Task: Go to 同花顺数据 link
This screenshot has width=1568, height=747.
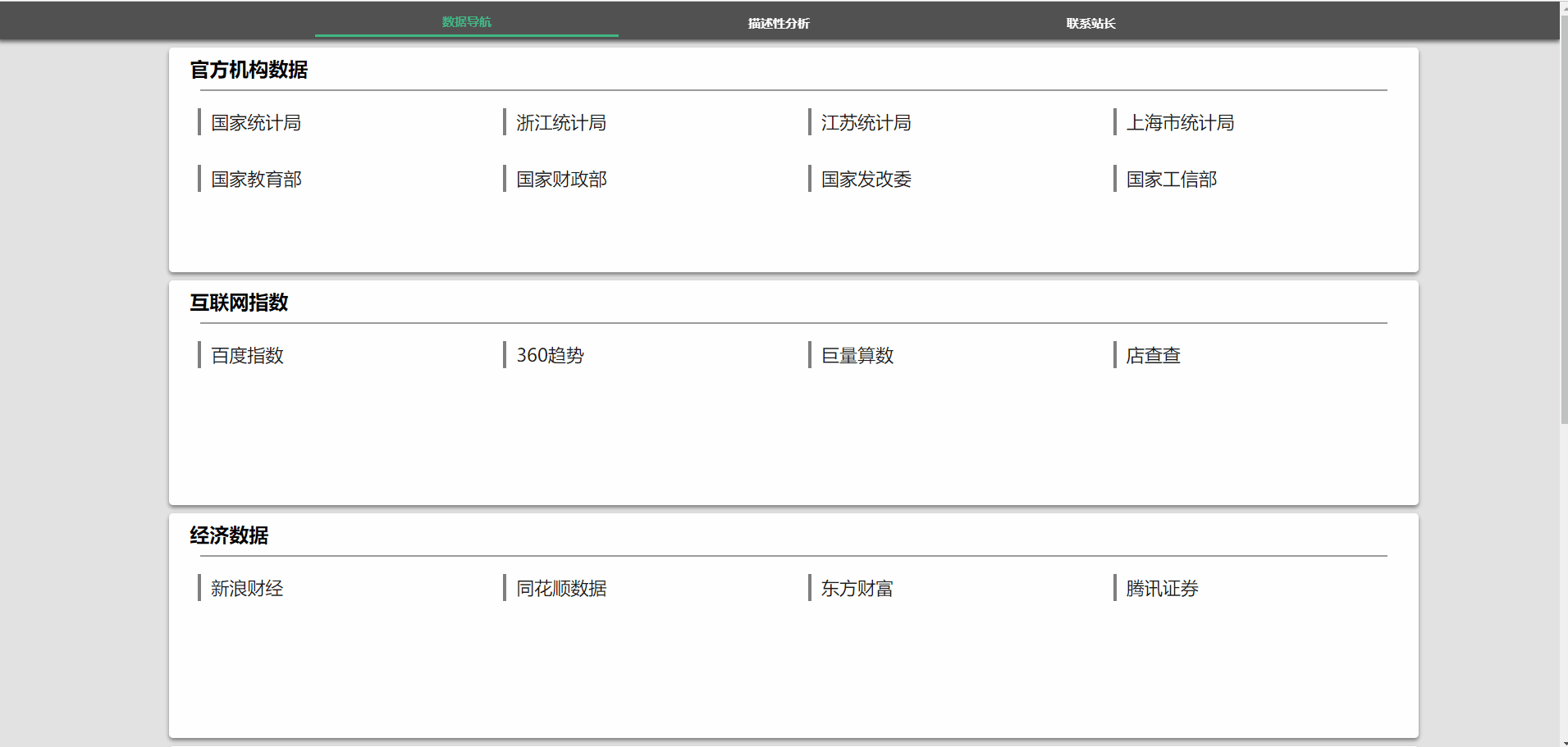Action: click(561, 589)
